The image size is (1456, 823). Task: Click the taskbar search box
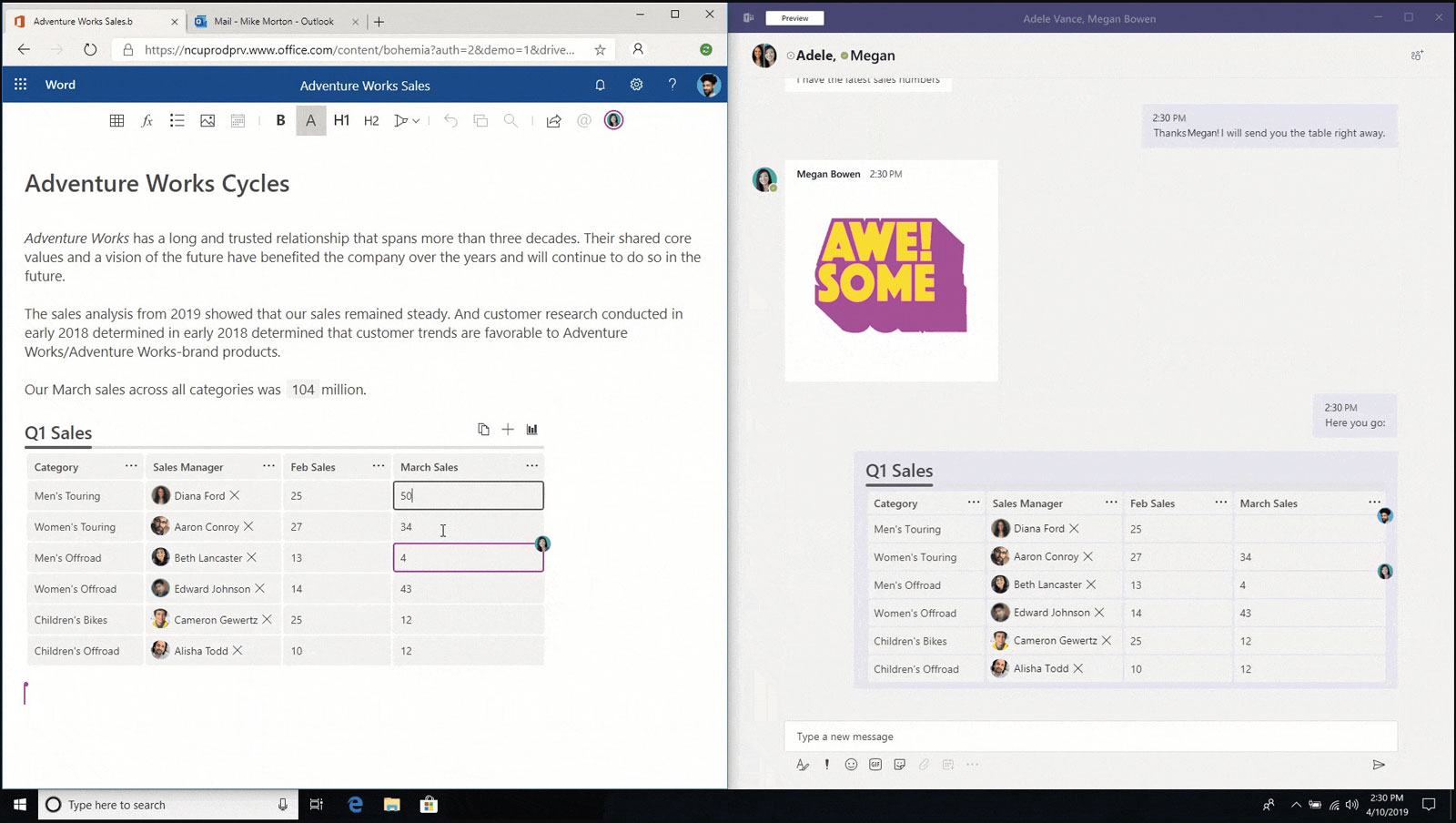(168, 805)
